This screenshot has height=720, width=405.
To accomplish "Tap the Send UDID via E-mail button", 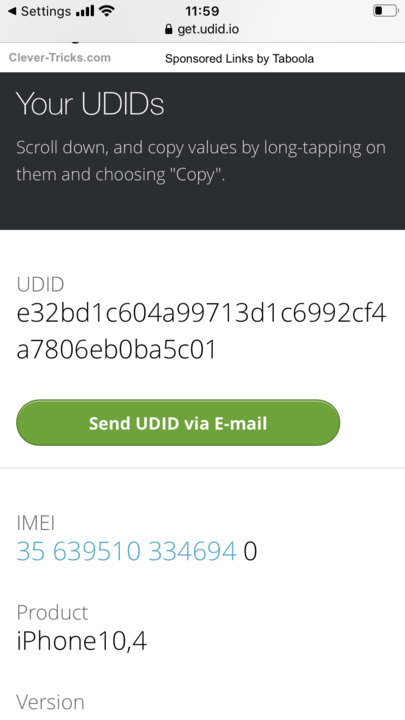I will [x=178, y=423].
